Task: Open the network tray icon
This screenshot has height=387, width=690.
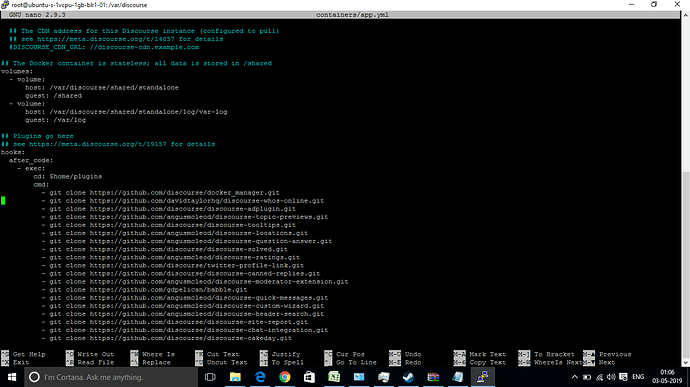Action: click(x=599, y=377)
